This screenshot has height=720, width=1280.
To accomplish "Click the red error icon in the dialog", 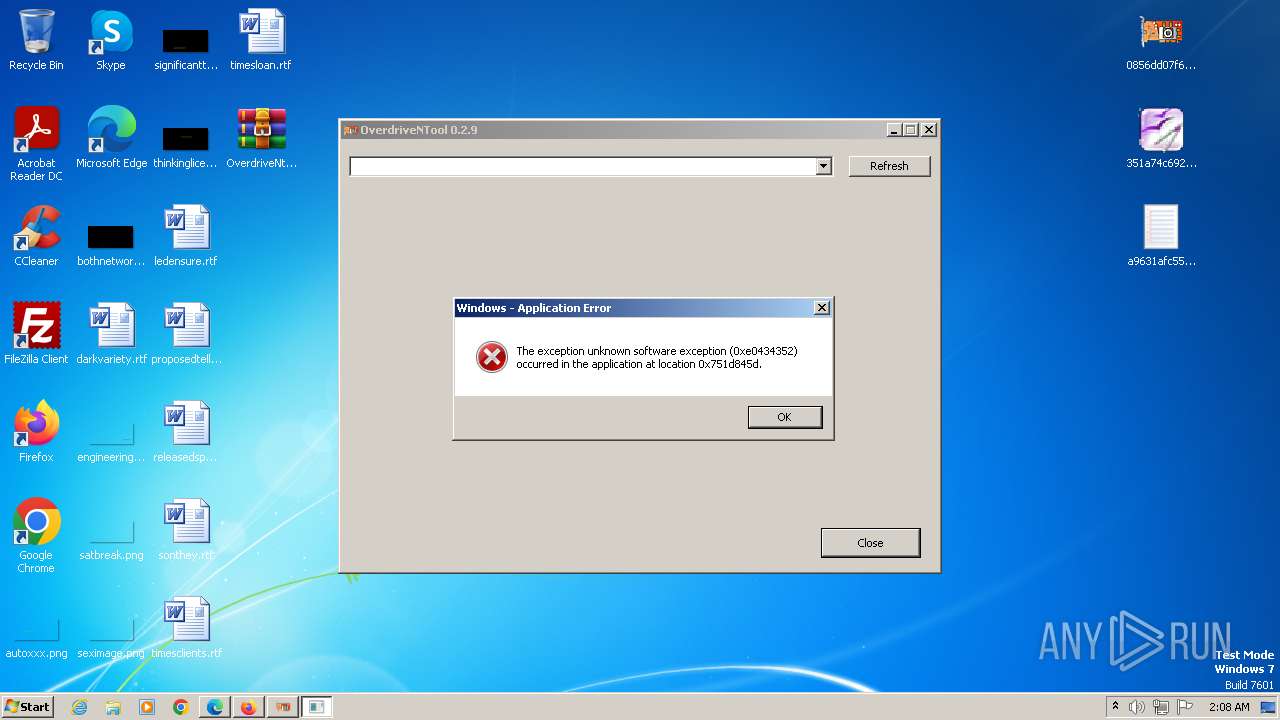I will (x=491, y=357).
